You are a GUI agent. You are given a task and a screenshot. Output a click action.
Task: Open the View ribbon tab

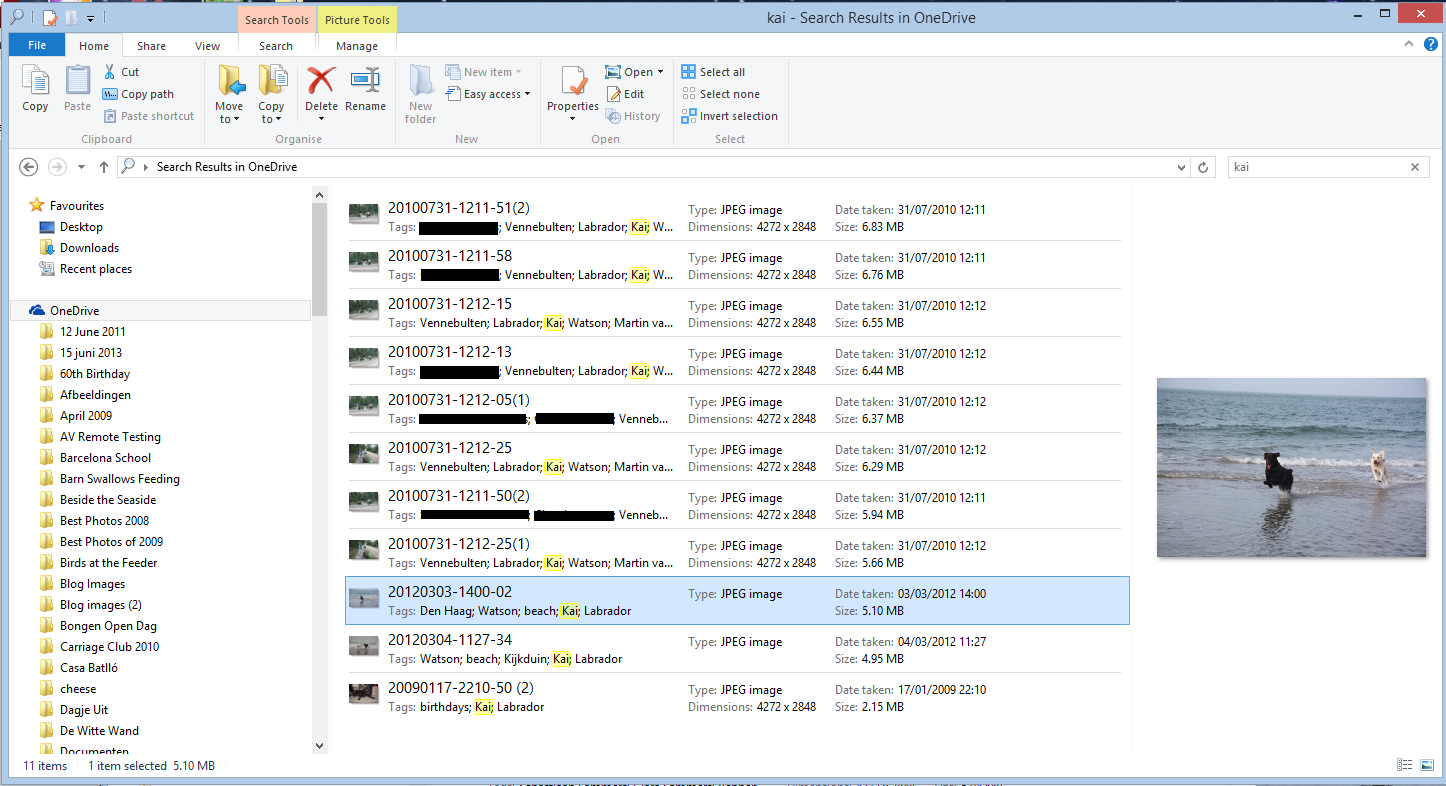[208, 46]
